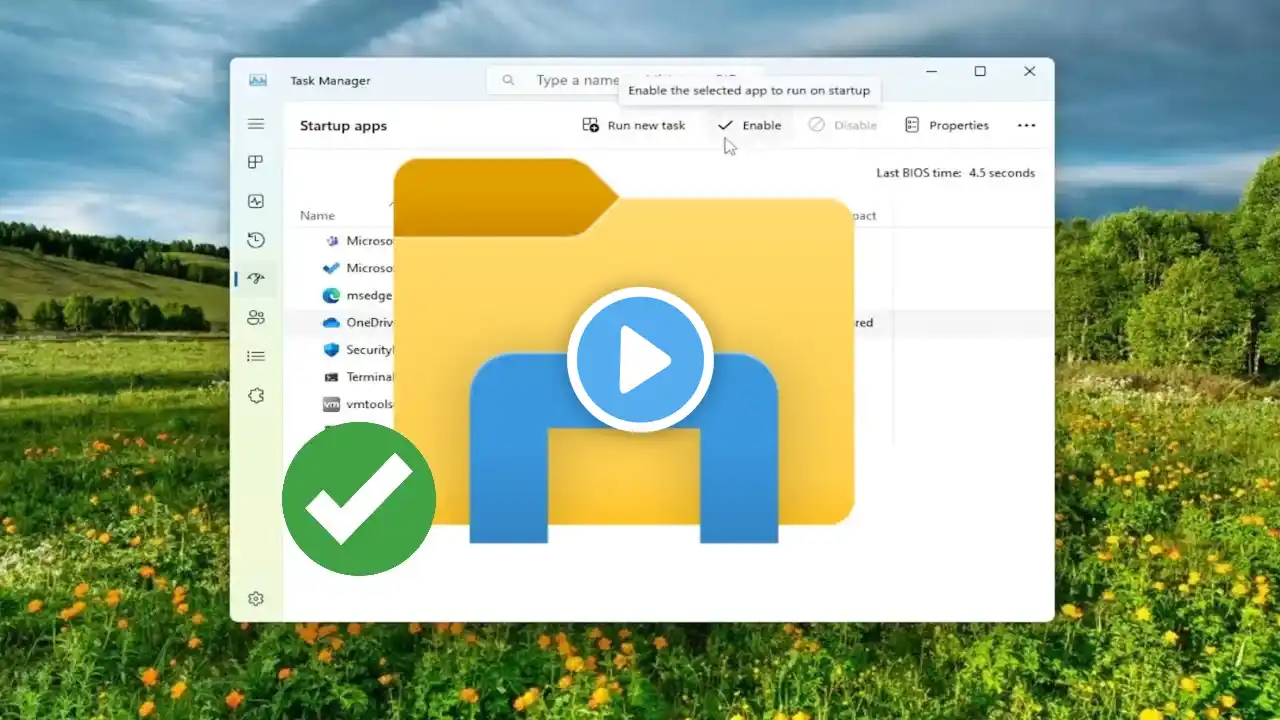Click the greyed-out Disable button

point(843,125)
